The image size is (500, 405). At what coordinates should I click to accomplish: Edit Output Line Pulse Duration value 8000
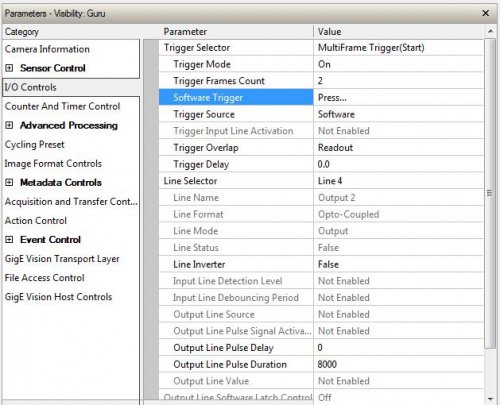tap(398, 364)
